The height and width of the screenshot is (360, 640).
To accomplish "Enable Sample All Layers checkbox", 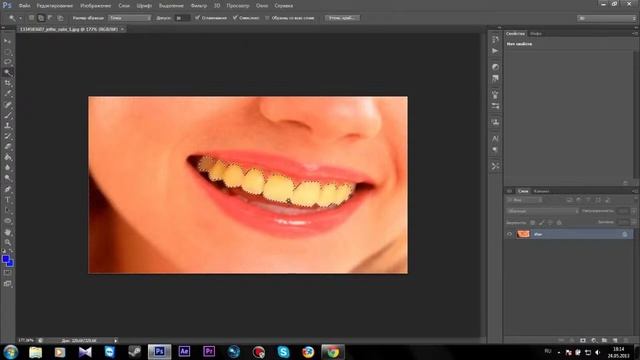I will coord(267,18).
